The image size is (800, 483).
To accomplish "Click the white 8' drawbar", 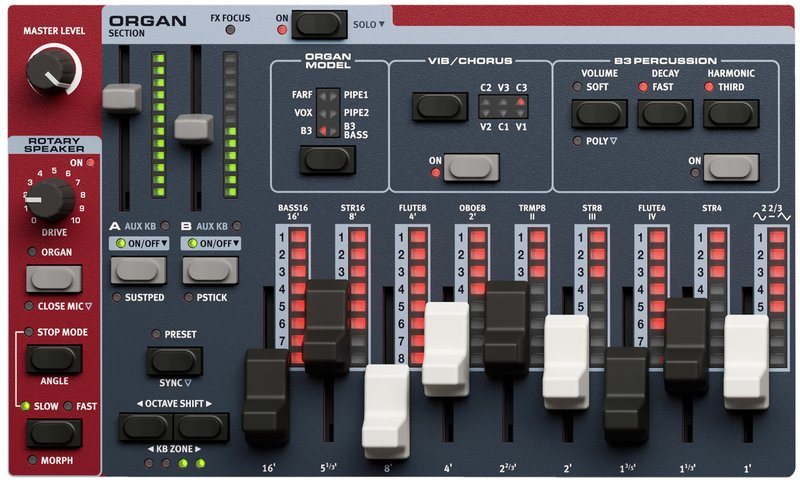I will tap(386, 411).
